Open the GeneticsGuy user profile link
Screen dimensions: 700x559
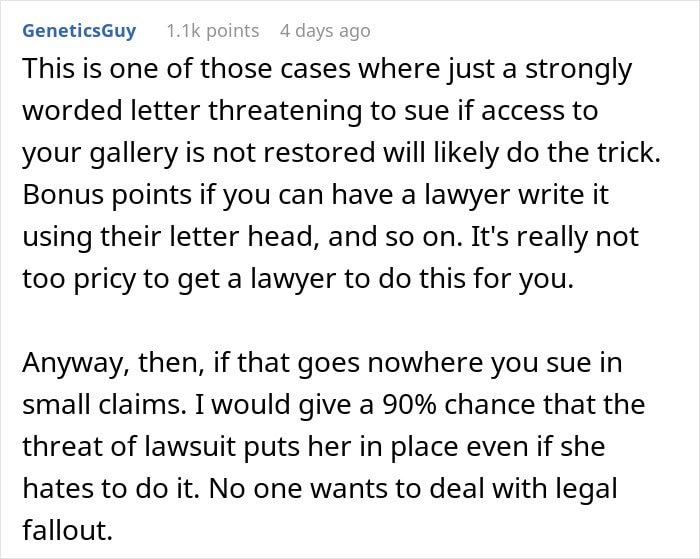(79, 31)
